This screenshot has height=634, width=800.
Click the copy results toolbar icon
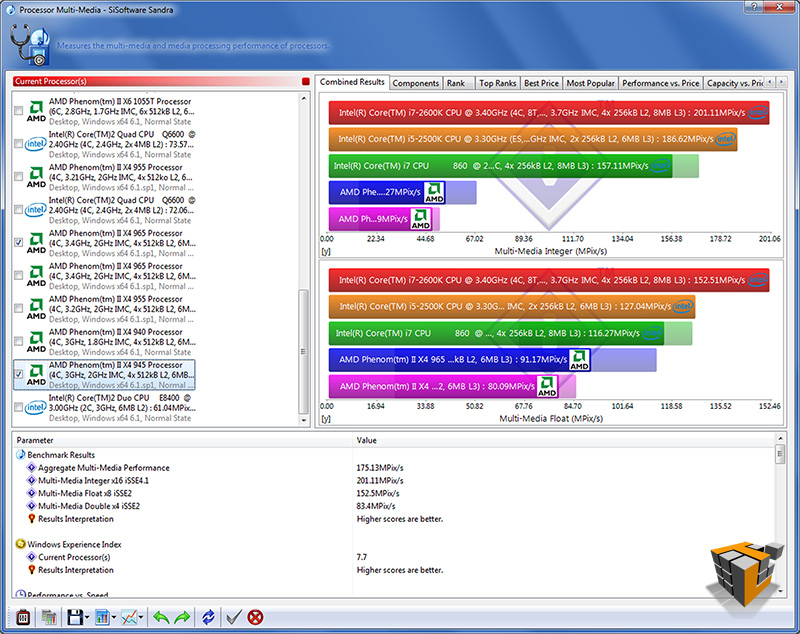[x=49, y=618]
